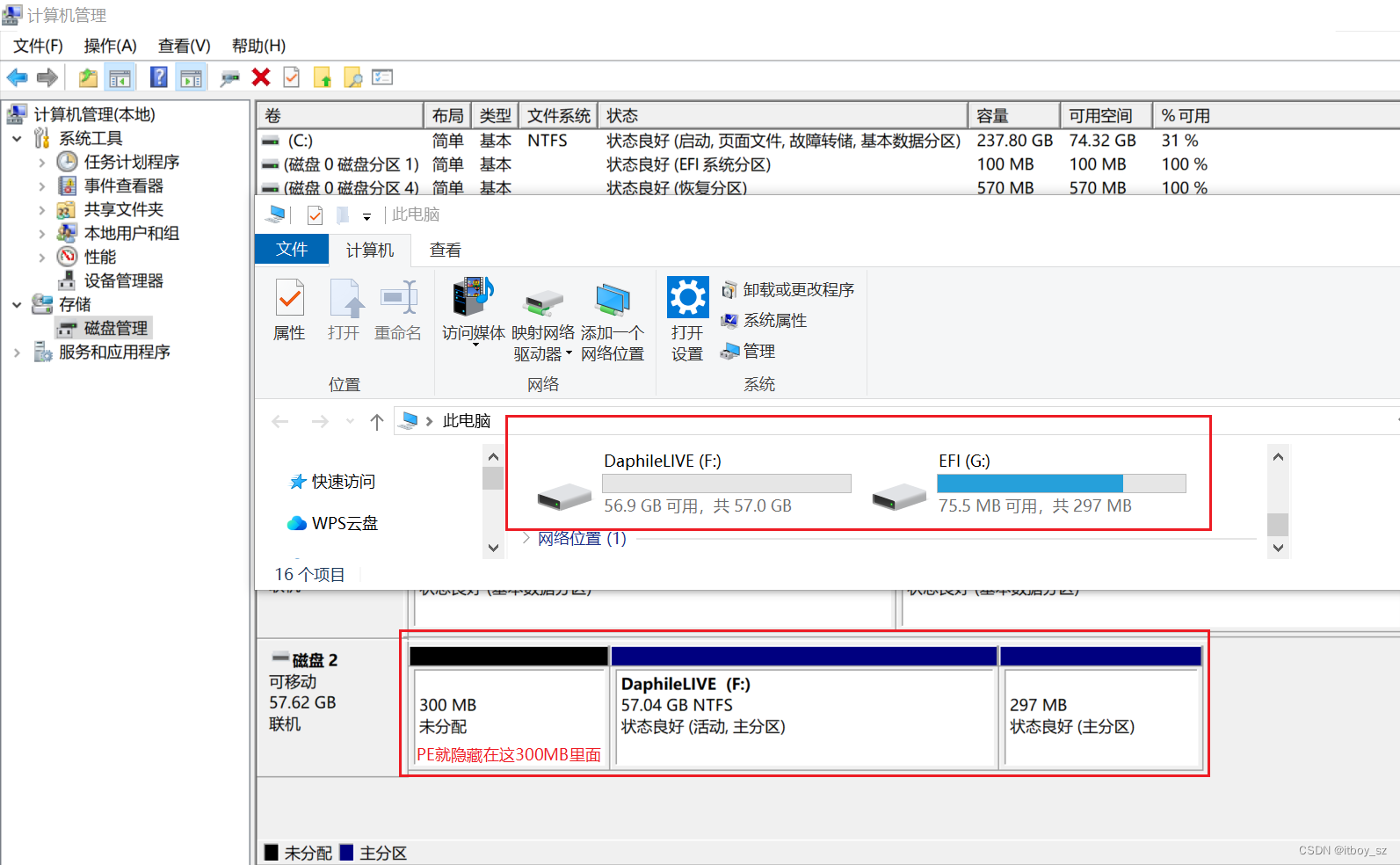Select the DaphileLIVE (F:) 57.04 GB partition
Screen dimensions: 1400x865
(804, 709)
